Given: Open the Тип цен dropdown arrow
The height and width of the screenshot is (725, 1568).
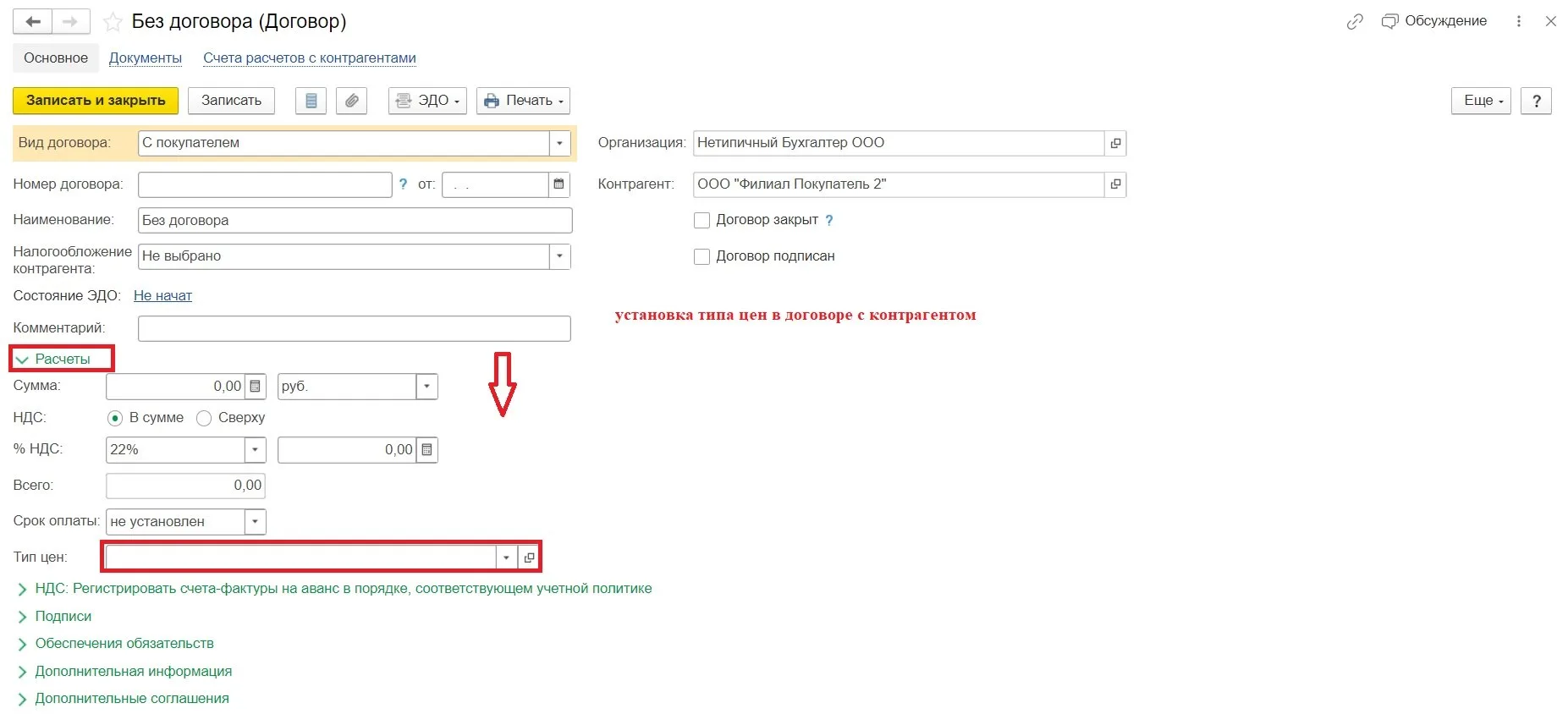Looking at the screenshot, I should point(506,557).
